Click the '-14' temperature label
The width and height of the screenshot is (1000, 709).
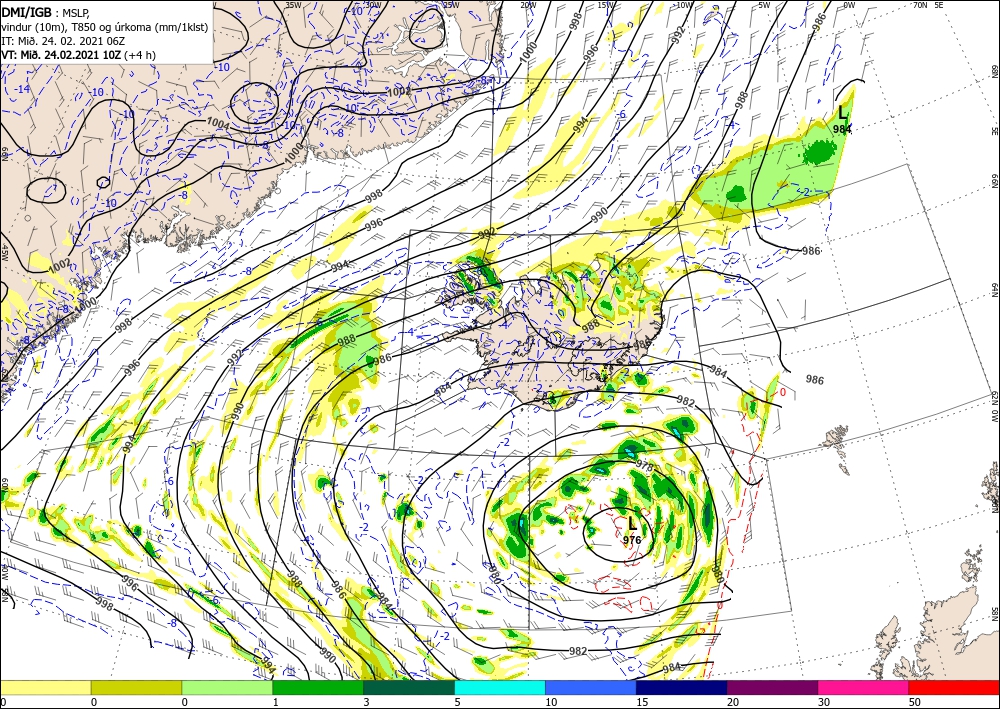point(23,89)
